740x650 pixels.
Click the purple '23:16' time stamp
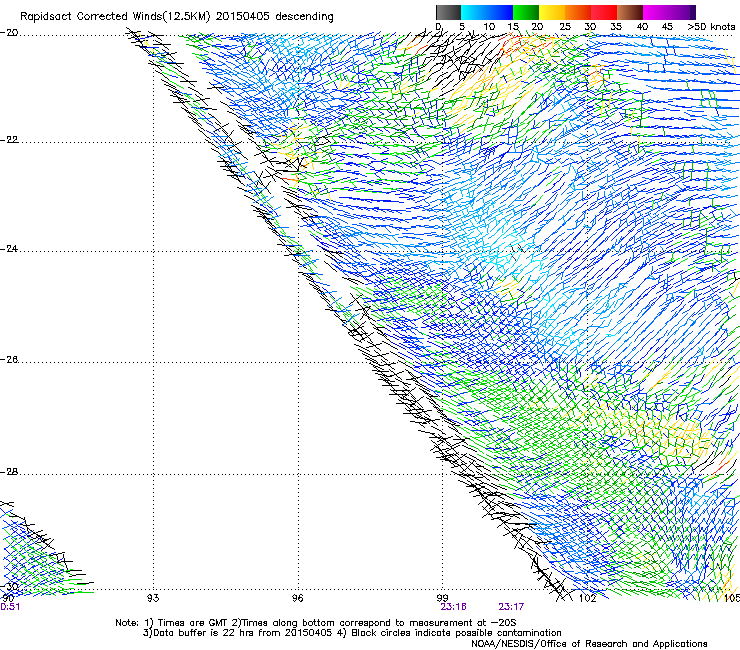[x=454, y=607]
